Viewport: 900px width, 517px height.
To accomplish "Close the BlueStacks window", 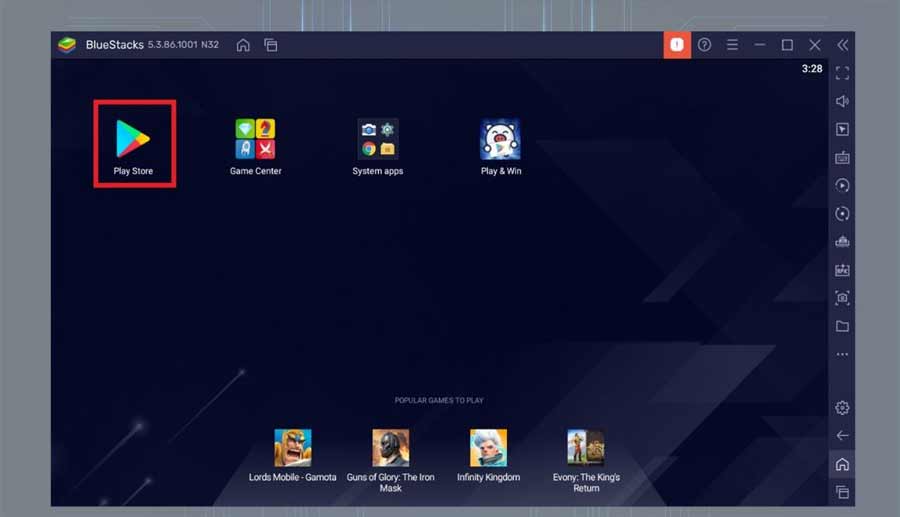I will click(x=815, y=45).
